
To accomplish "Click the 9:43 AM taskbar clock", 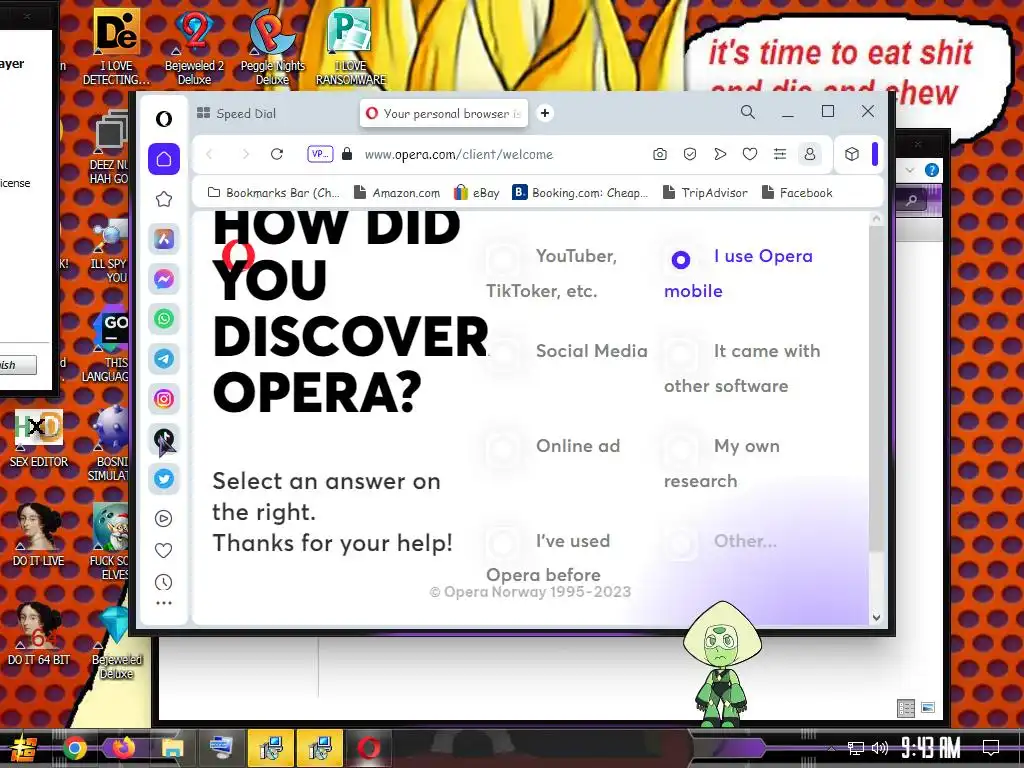I will click(930, 747).
